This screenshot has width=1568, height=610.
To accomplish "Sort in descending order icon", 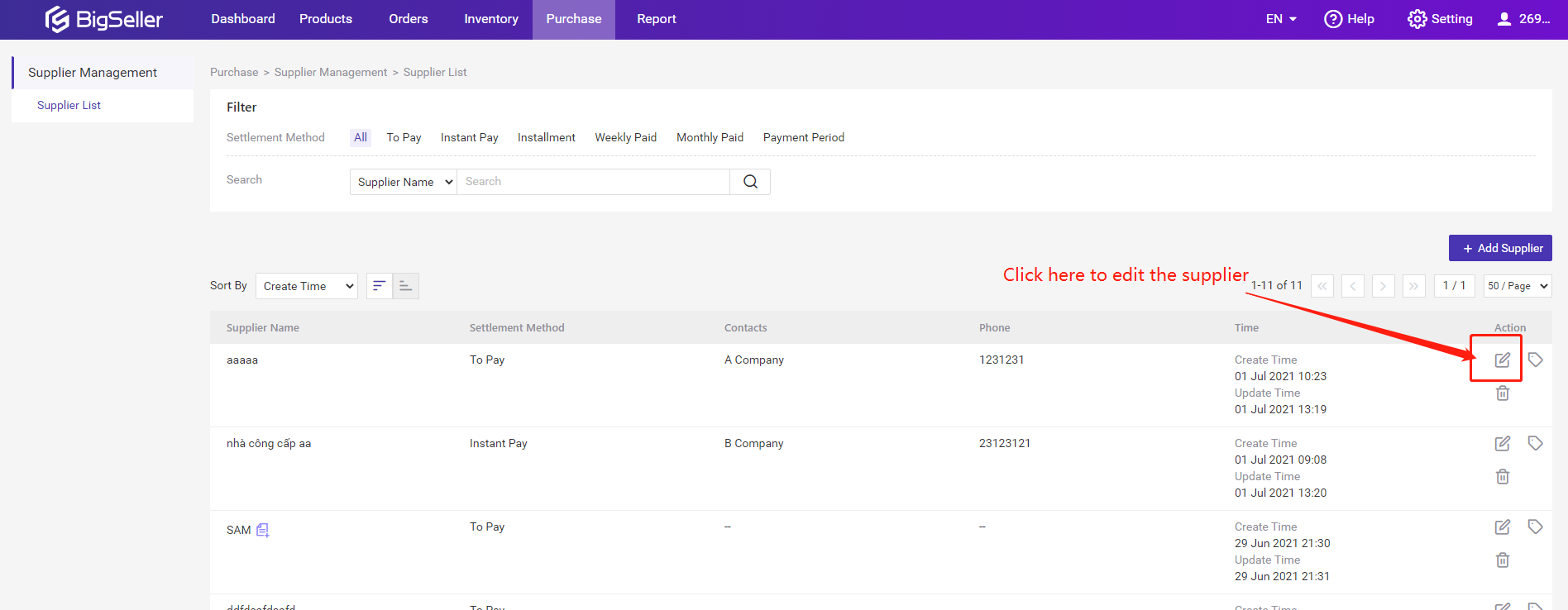I will (x=380, y=286).
